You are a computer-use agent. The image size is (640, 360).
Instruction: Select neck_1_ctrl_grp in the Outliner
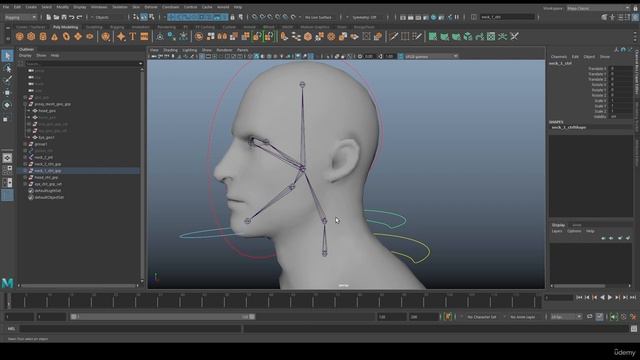pos(47,171)
